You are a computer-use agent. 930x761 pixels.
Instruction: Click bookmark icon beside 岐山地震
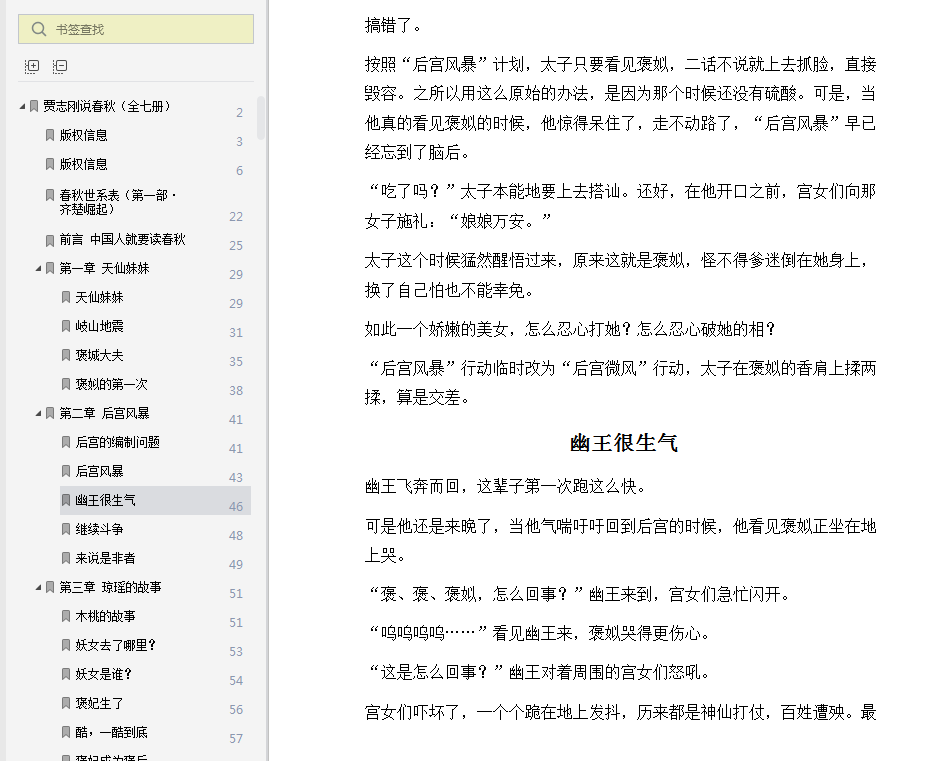(x=66, y=326)
